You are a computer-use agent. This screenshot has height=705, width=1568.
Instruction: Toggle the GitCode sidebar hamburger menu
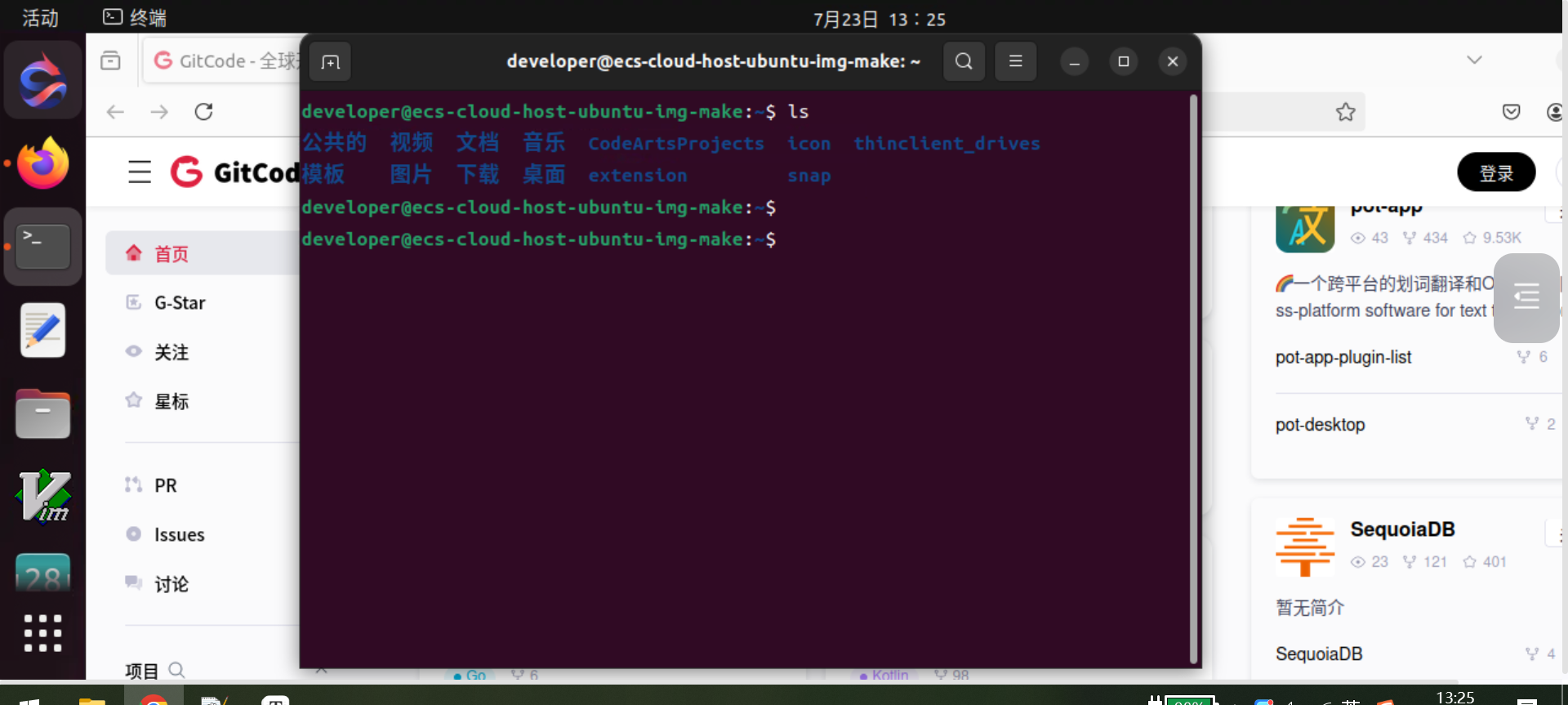click(140, 172)
